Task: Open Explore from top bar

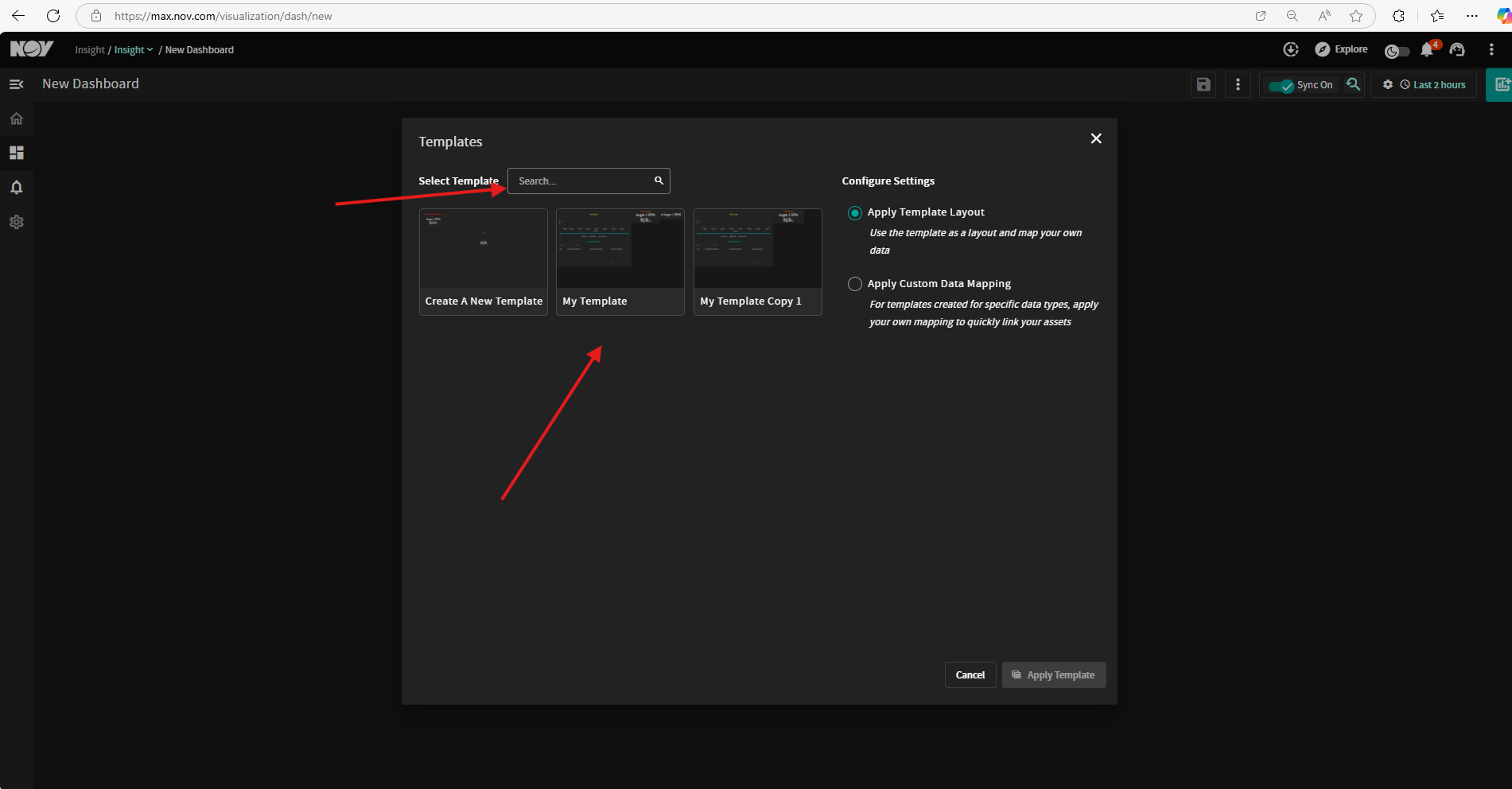Action: coord(1341,49)
